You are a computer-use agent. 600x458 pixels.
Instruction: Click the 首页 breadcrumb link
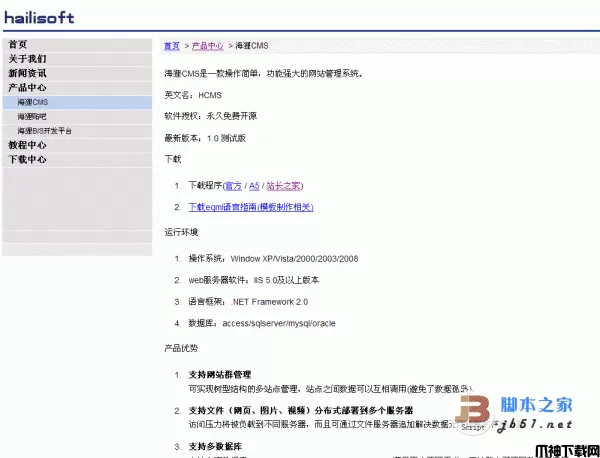tap(172, 46)
